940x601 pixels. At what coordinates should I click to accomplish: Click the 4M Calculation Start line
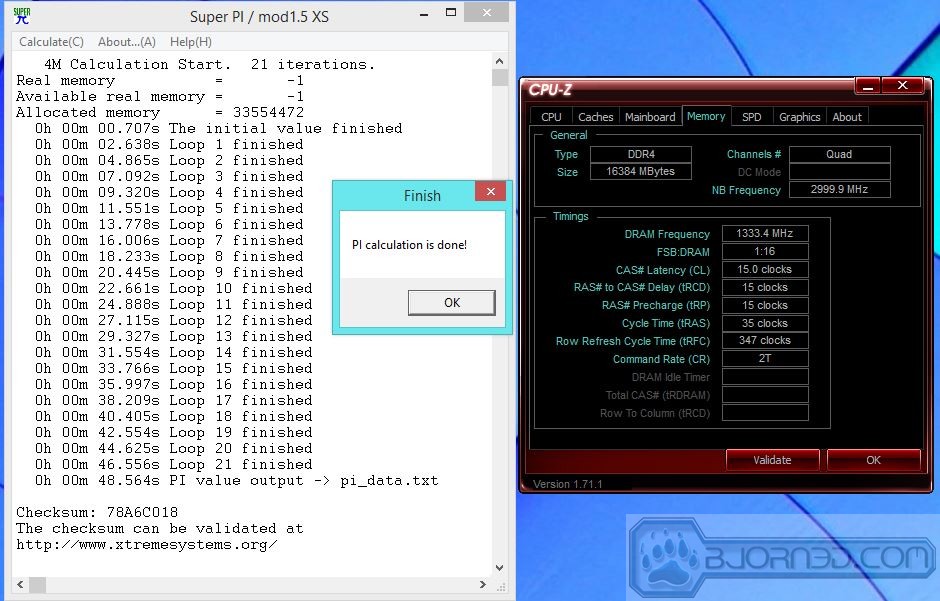point(210,65)
